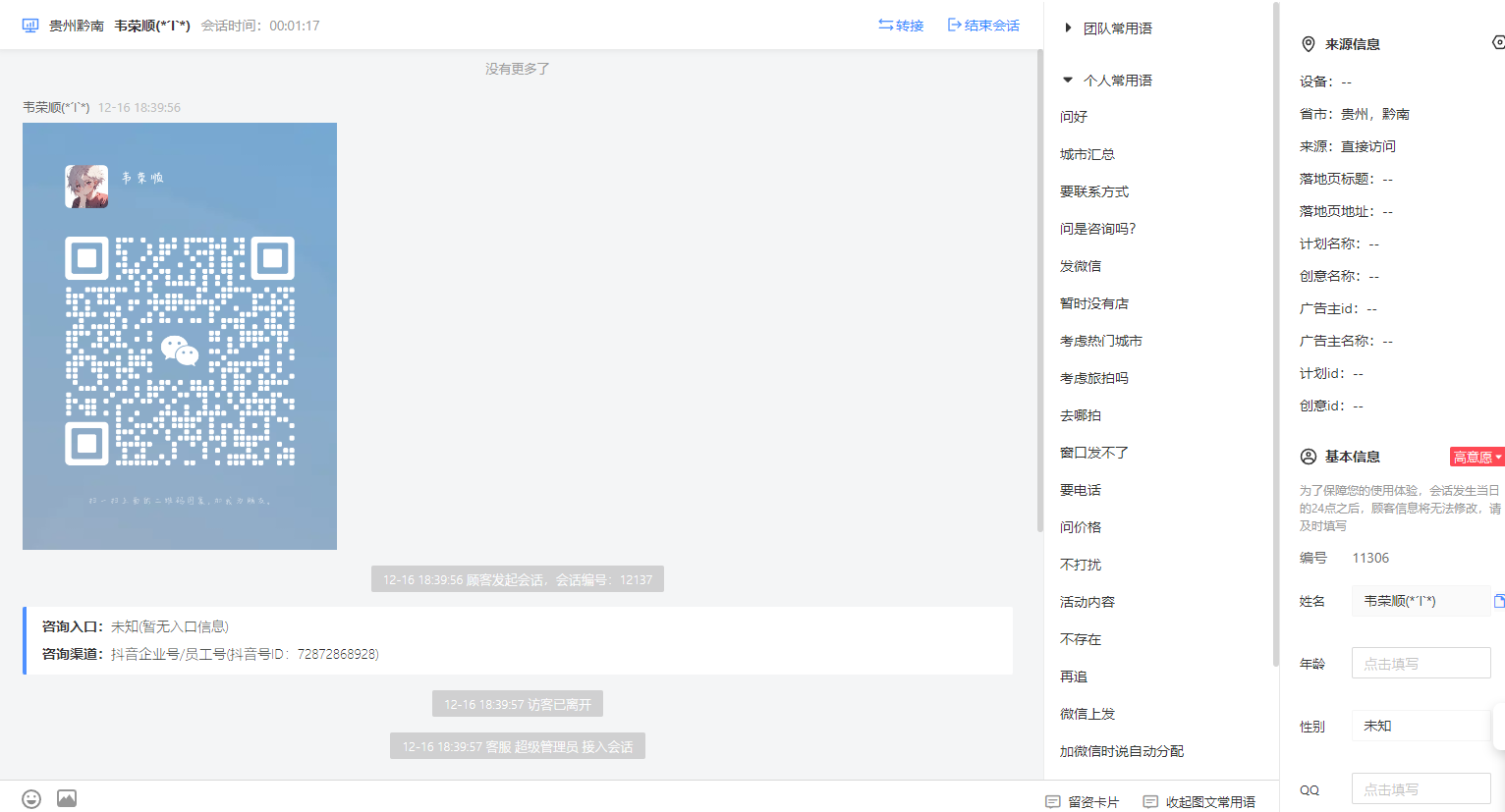Click customer name 韦荣顺 in header
This screenshot has height=812, width=1505.
pos(152,26)
